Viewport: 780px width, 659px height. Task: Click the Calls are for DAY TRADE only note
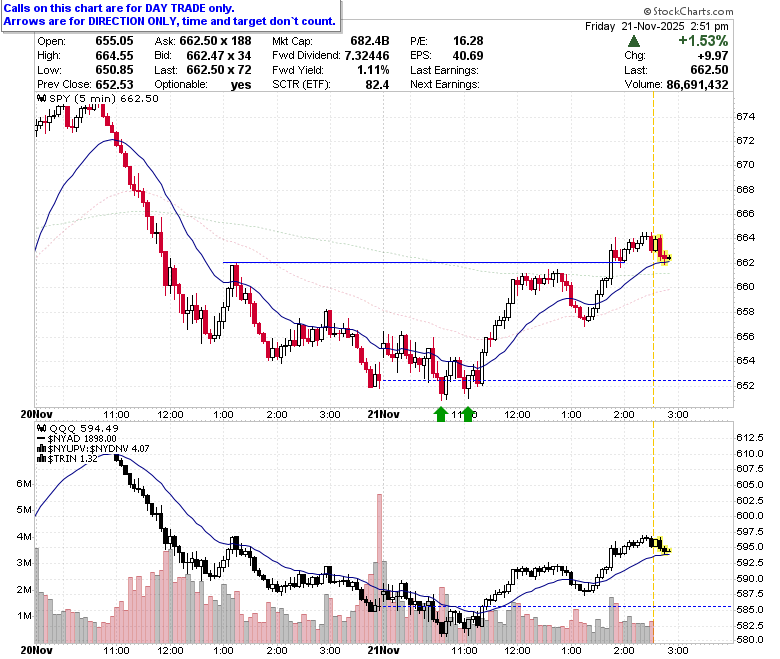click(x=119, y=8)
